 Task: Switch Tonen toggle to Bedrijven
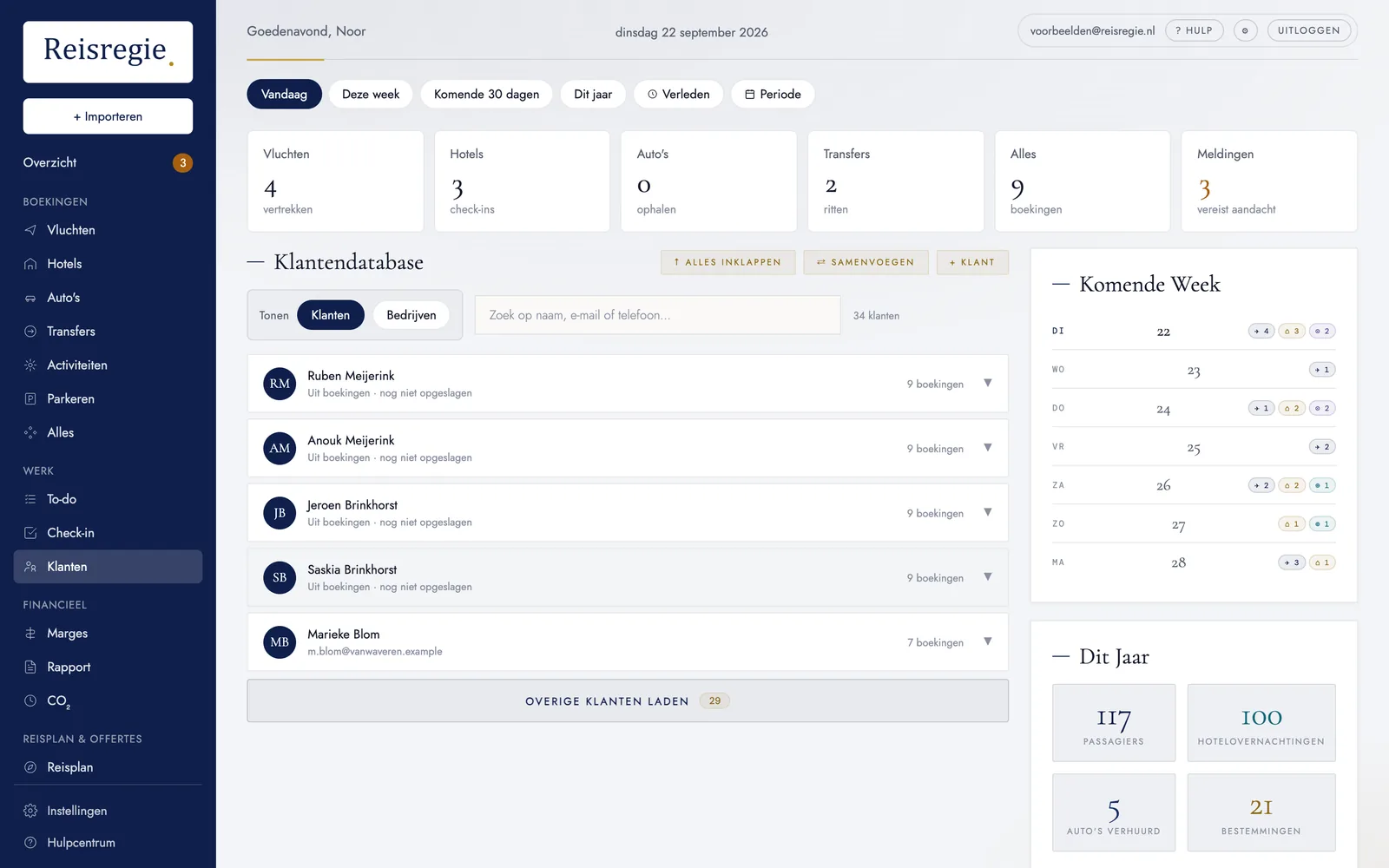coord(411,315)
